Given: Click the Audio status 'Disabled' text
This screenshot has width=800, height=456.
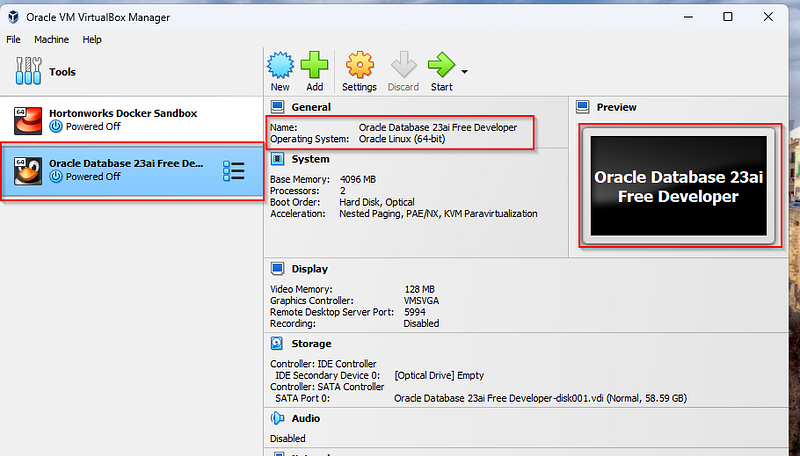Looking at the screenshot, I should 288,439.
